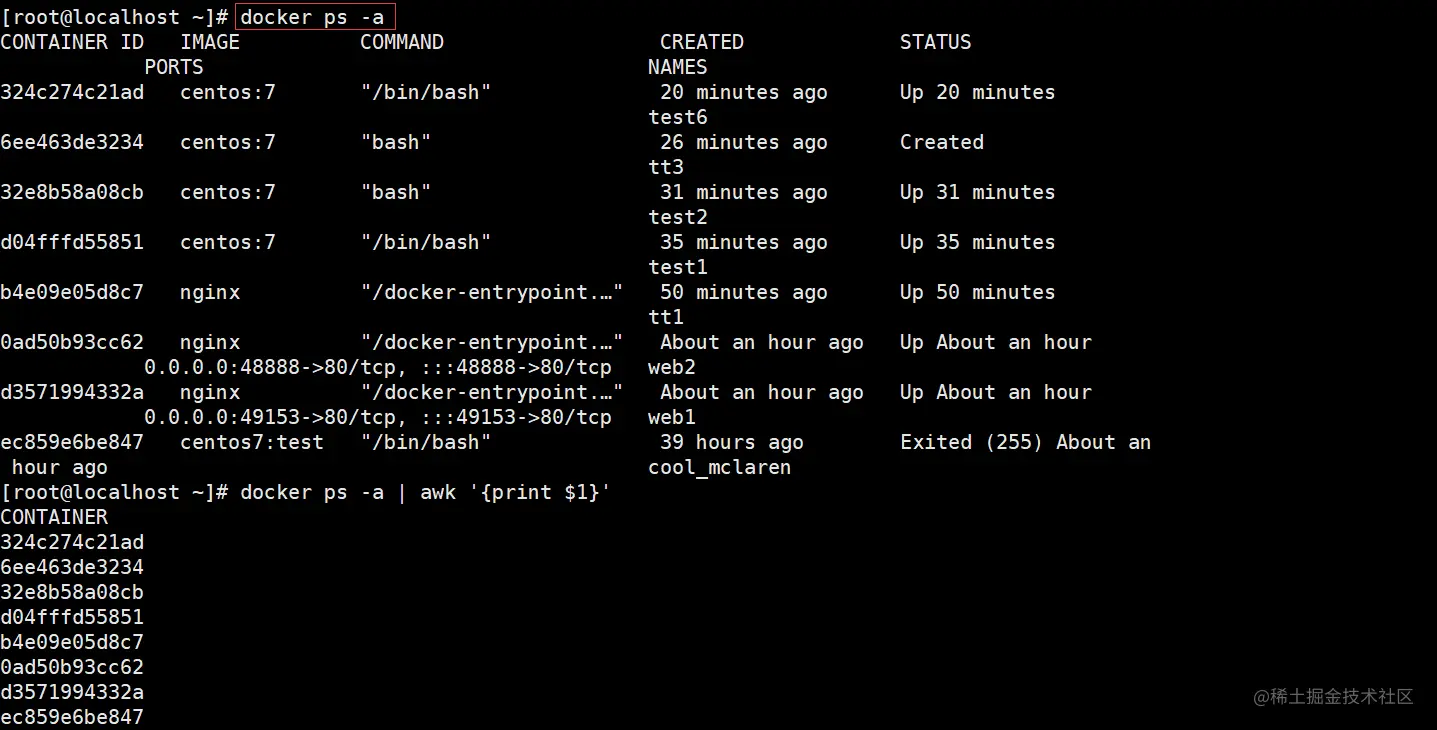Click the '20 minutes ago' created time
This screenshot has width=1437, height=730.
point(744,92)
